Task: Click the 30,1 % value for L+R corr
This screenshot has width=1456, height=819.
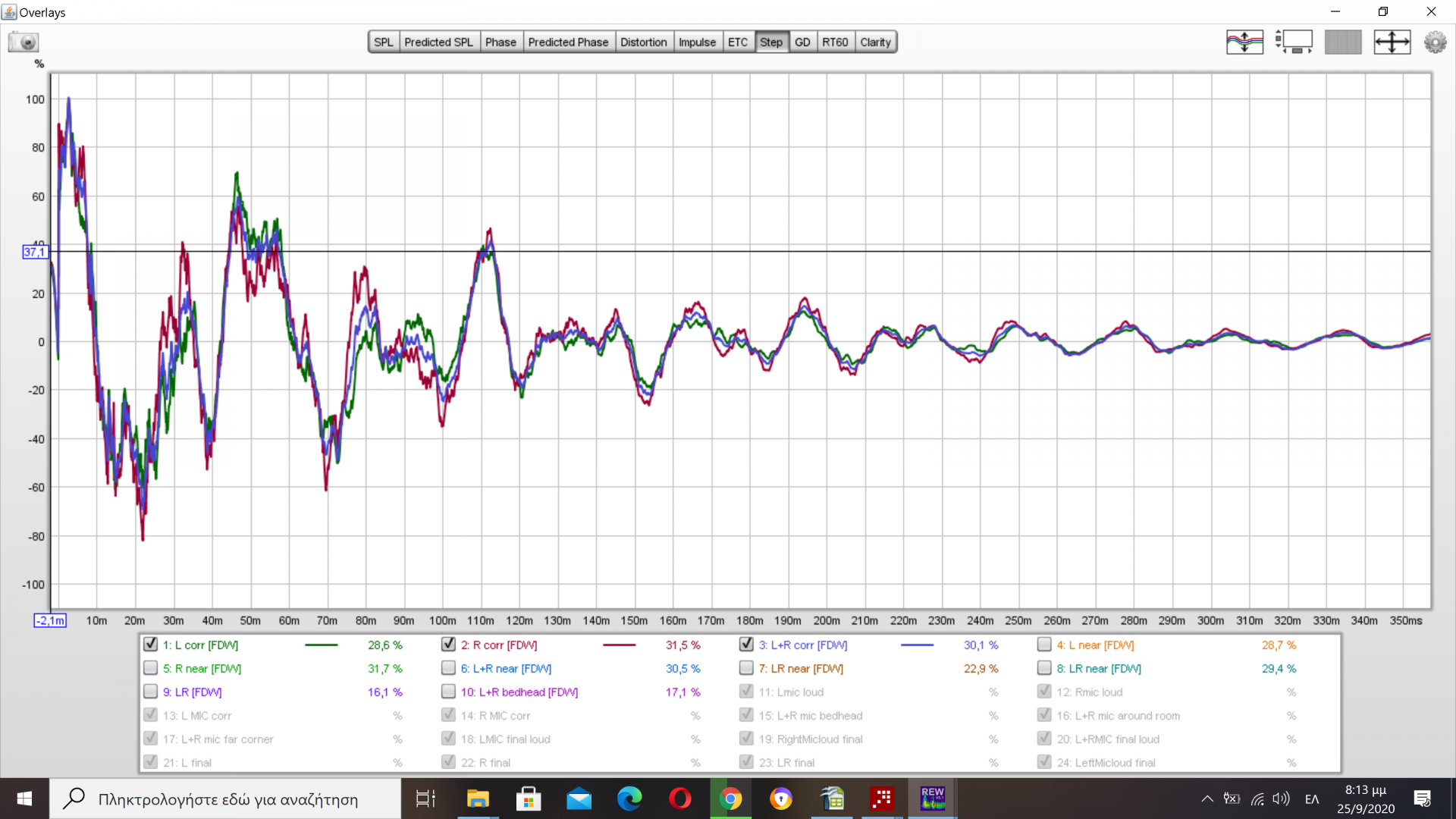Action: click(x=981, y=645)
